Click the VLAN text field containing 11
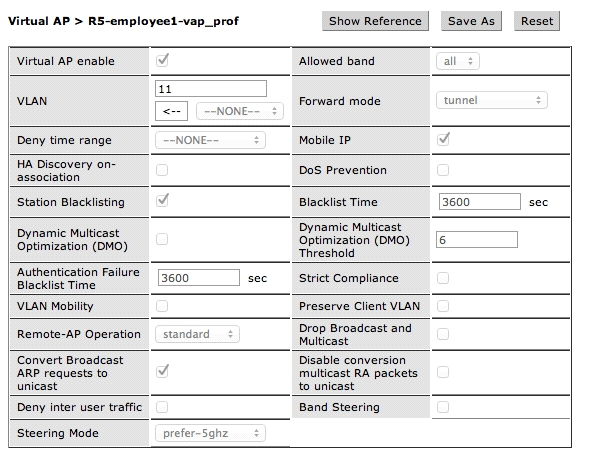This screenshot has width=593, height=469. click(x=211, y=89)
